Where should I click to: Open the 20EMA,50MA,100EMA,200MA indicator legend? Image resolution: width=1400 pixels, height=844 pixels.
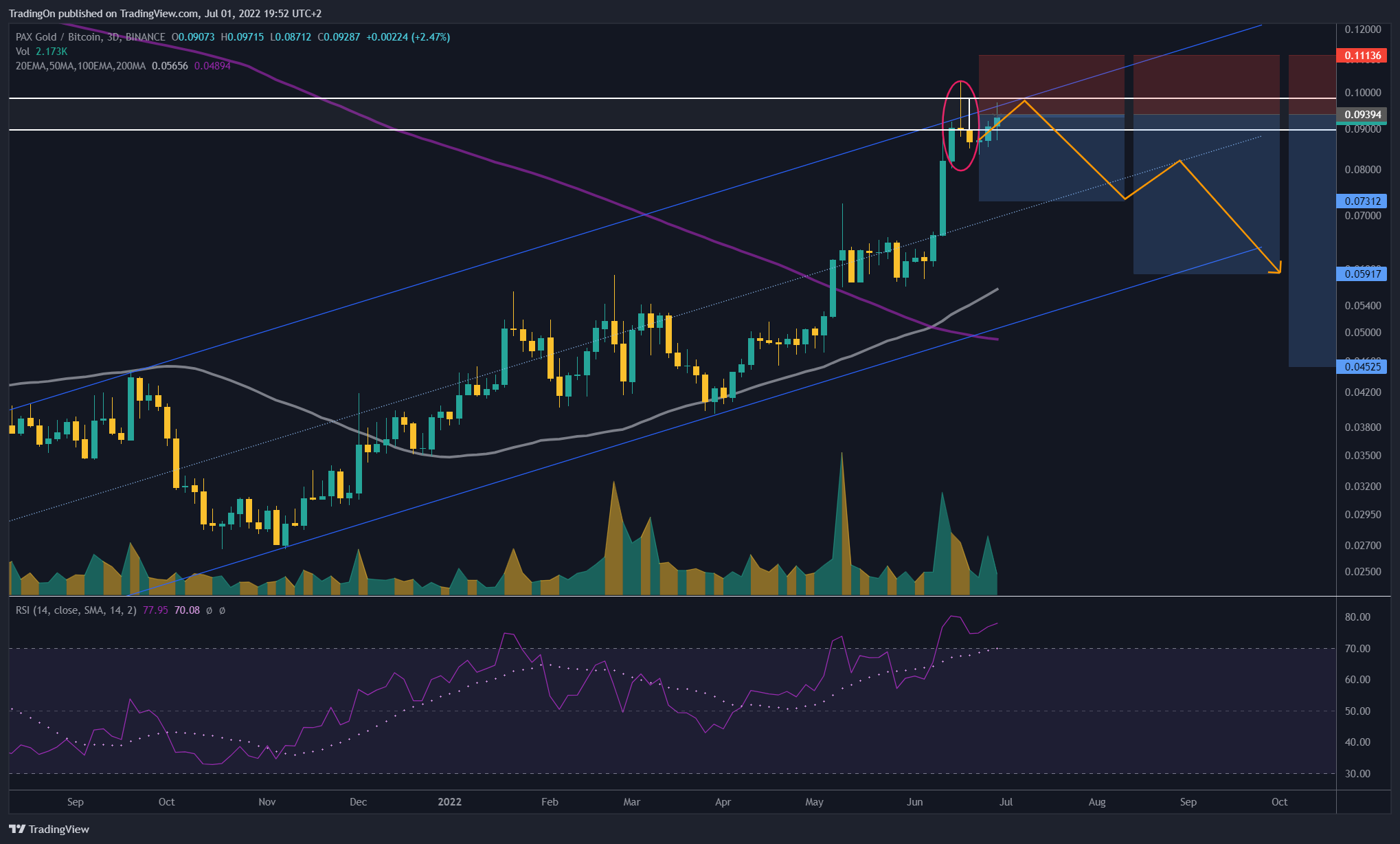pos(80,66)
